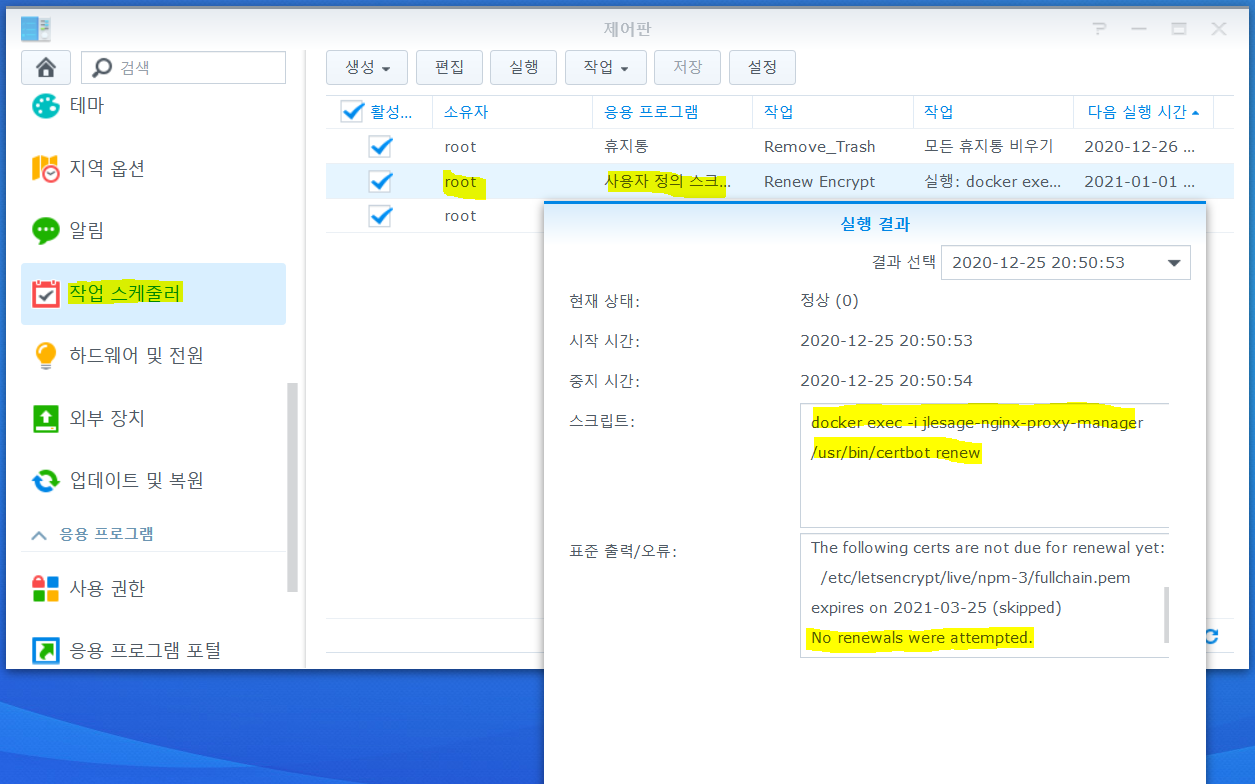
Task: Click the 응용 프로그램 column header
Action: (672, 112)
